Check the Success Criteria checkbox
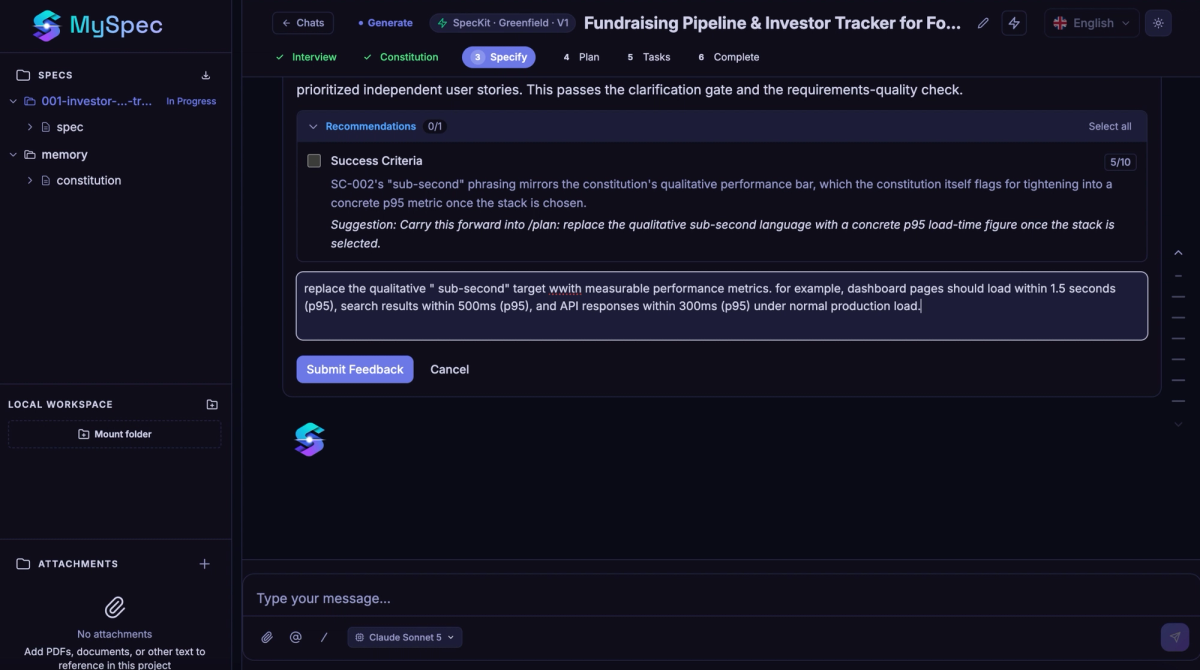The image size is (1200, 670). (x=314, y=160)
